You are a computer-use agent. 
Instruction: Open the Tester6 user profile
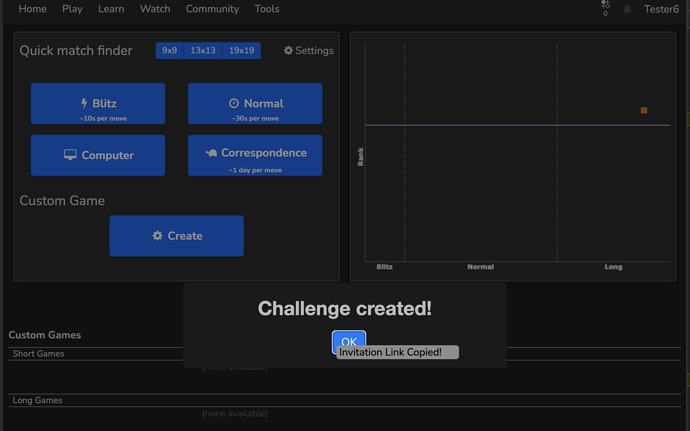click(661, 9)
